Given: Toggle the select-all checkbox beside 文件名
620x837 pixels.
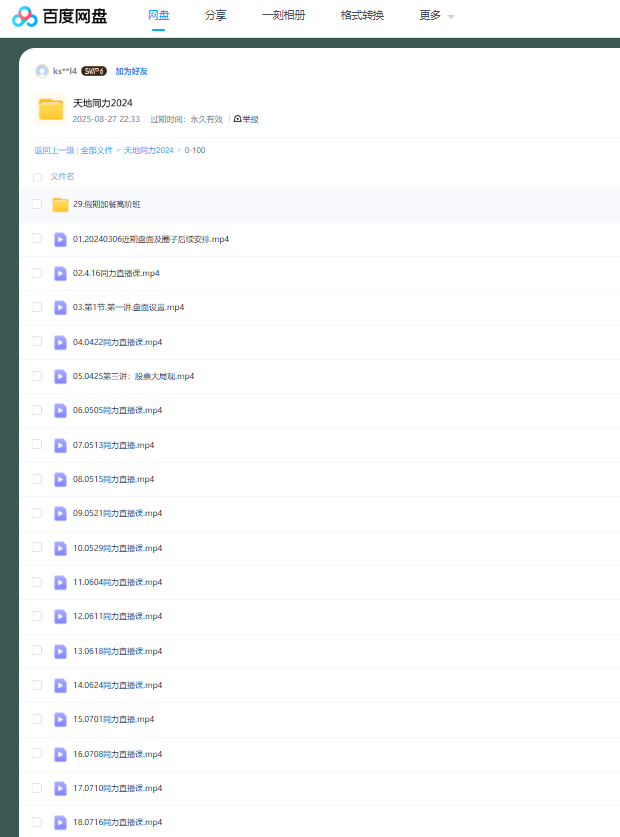Looking at the screenshot, I should point(37,177).
